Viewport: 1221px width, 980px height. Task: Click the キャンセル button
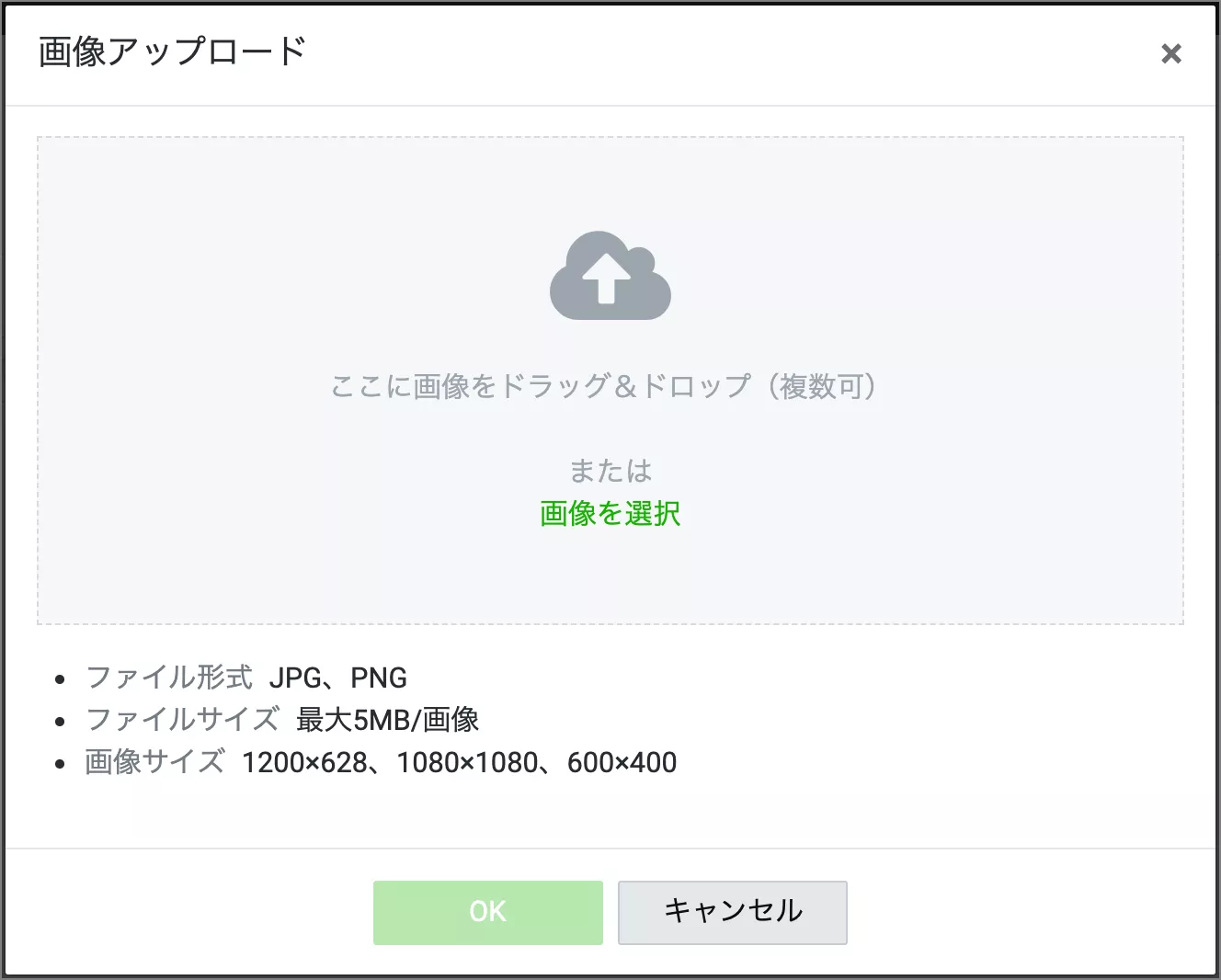(732, 912)
